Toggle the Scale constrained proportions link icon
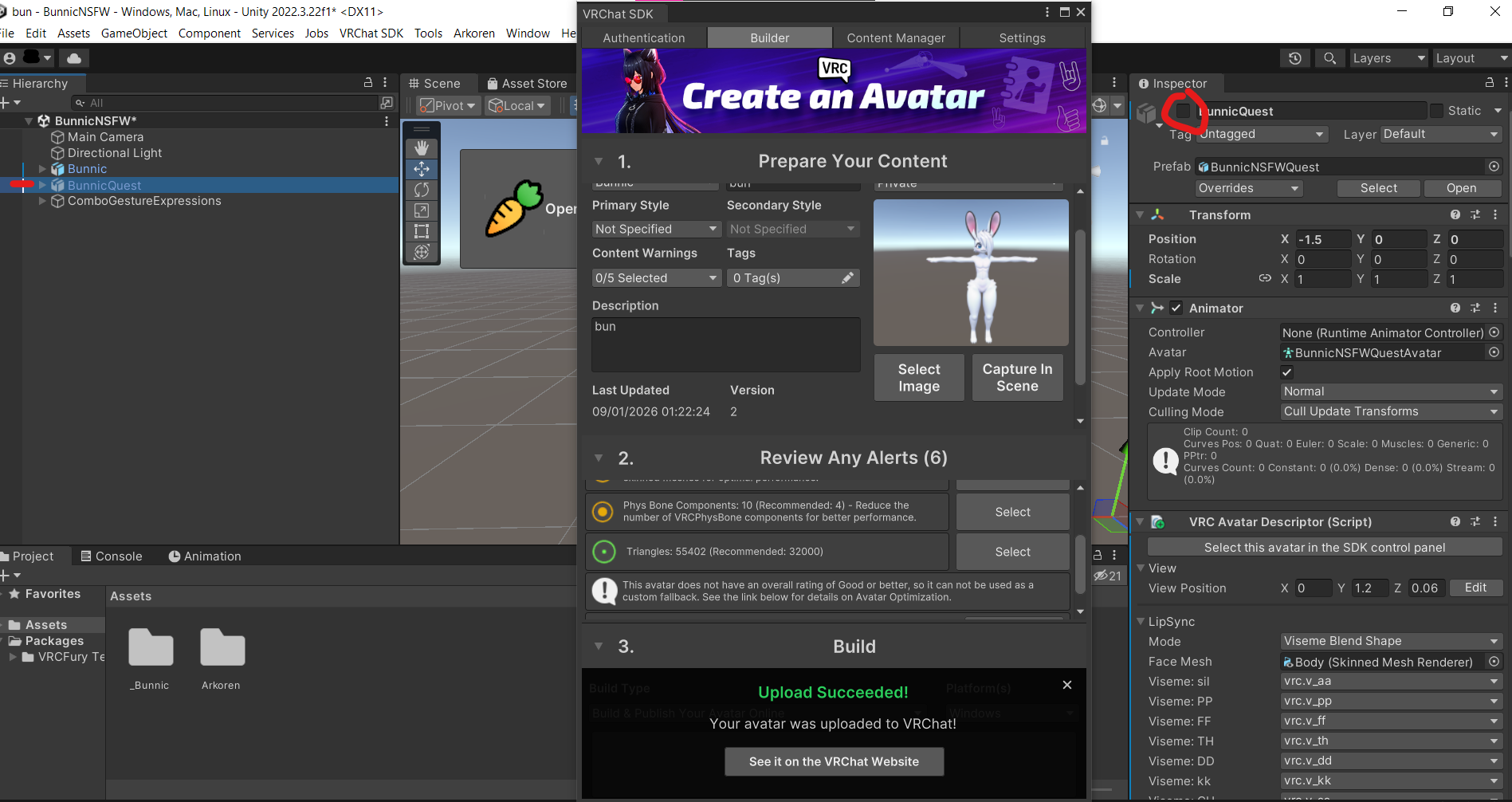 pos(1265,278)
